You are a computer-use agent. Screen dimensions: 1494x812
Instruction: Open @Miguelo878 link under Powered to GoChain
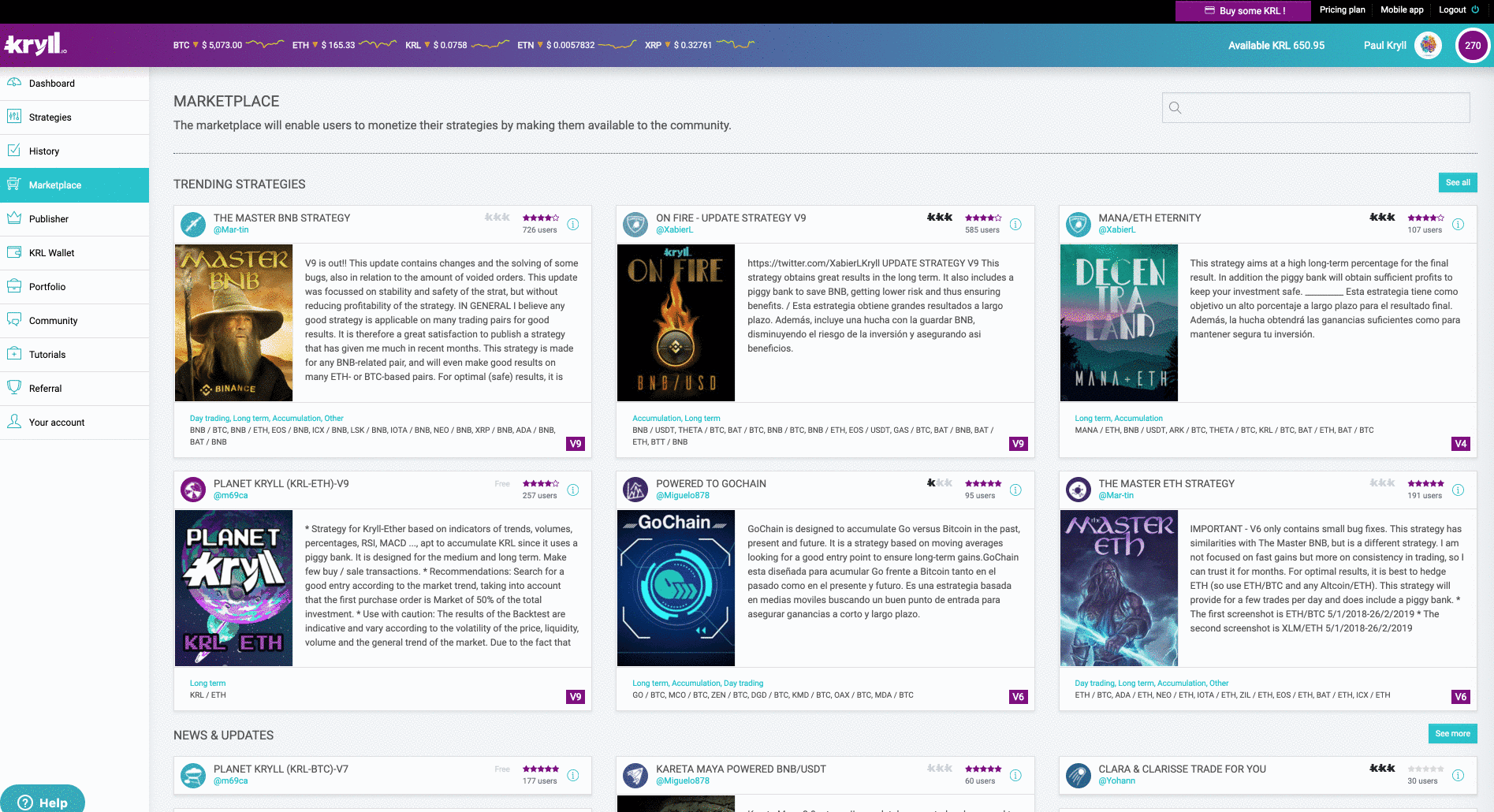[683, 496]
